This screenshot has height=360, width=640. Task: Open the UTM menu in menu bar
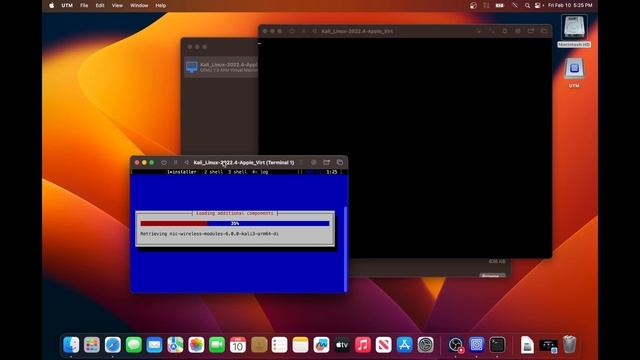[67, 5]
